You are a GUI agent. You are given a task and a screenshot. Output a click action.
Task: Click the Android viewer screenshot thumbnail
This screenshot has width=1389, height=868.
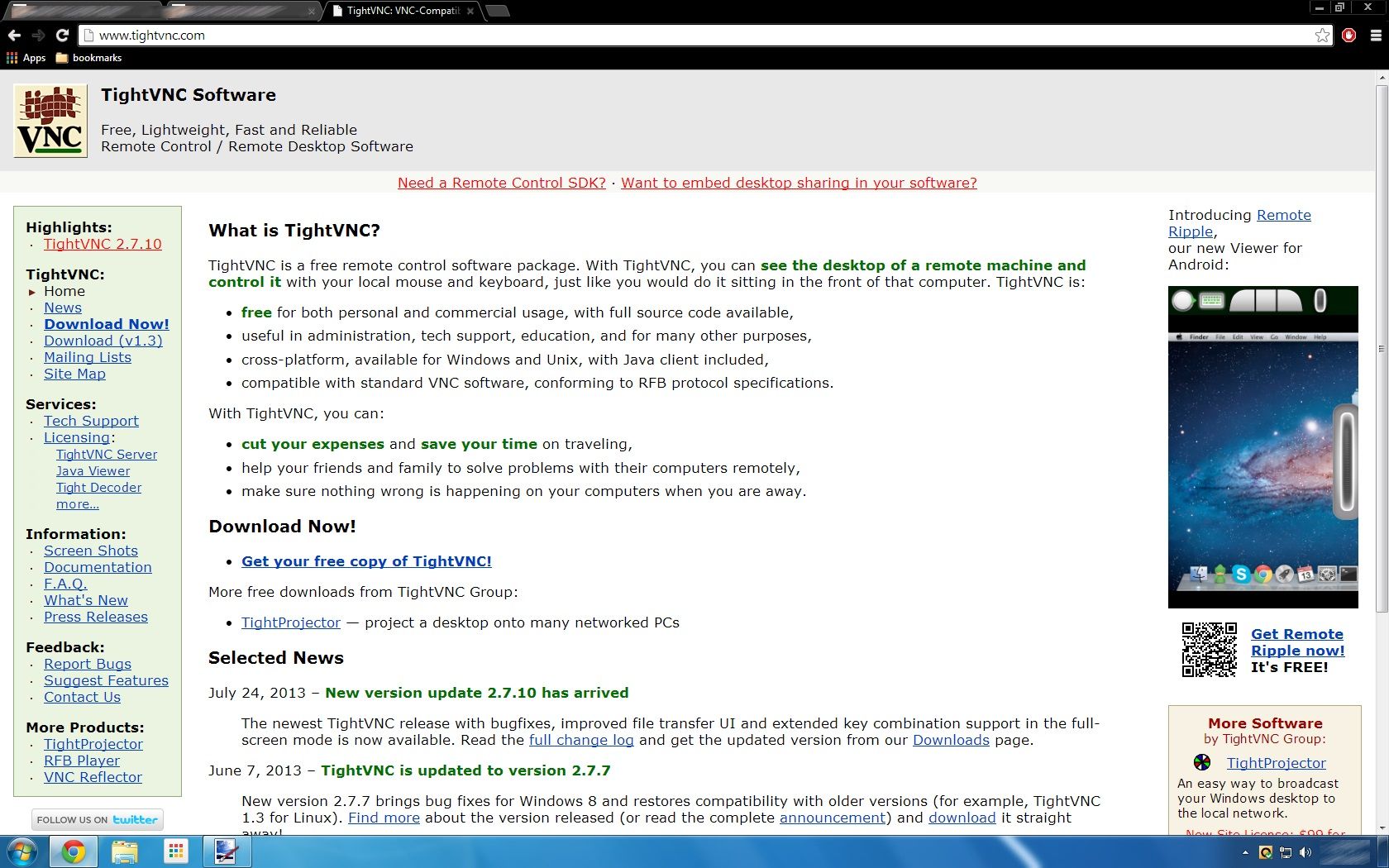click(1263, 446)
